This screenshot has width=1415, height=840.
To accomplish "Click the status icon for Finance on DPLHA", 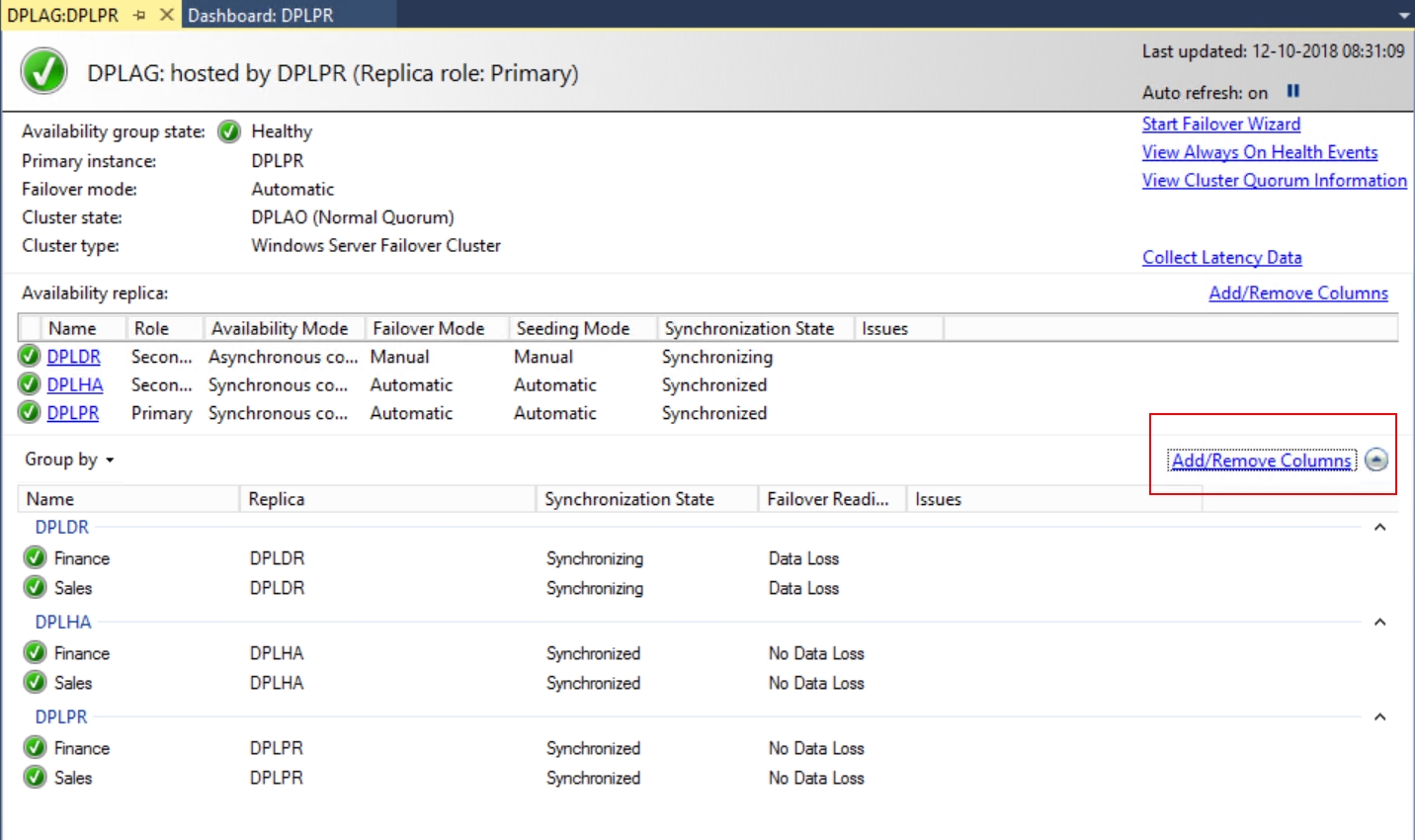I will coord(36,652).
